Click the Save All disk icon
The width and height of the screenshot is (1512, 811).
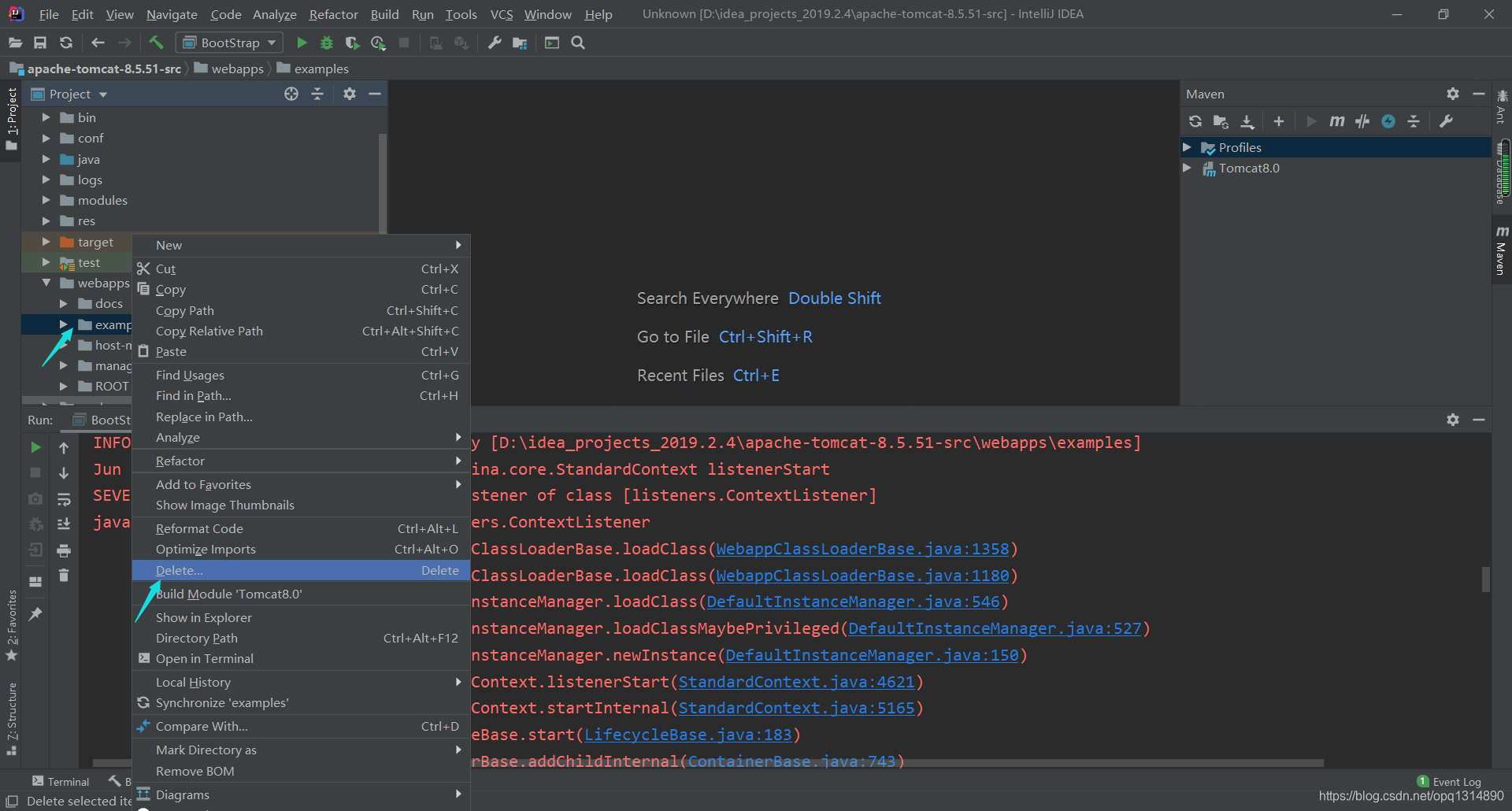[x=40, y=43]
